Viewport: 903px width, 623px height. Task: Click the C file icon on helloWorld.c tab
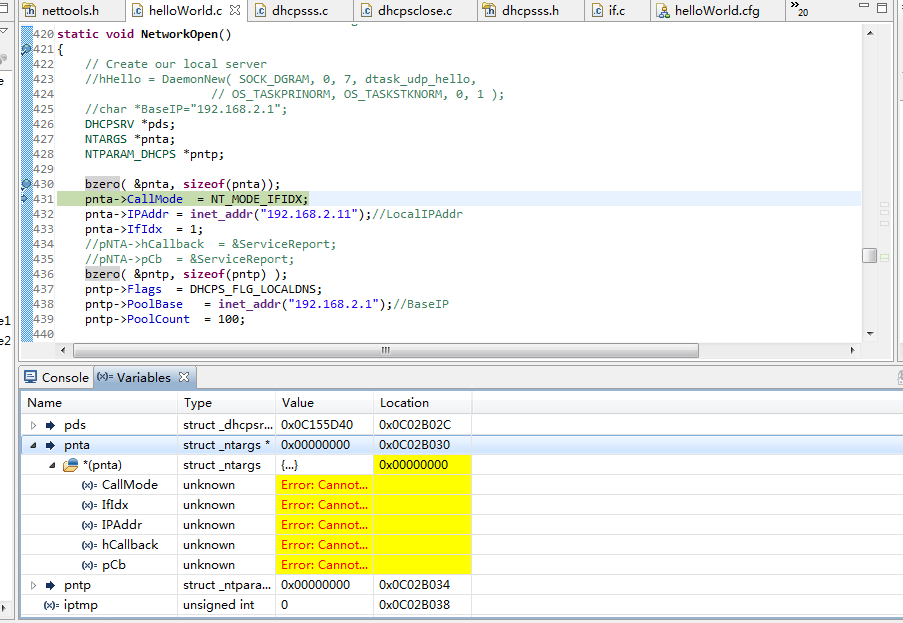click(137, 12)
